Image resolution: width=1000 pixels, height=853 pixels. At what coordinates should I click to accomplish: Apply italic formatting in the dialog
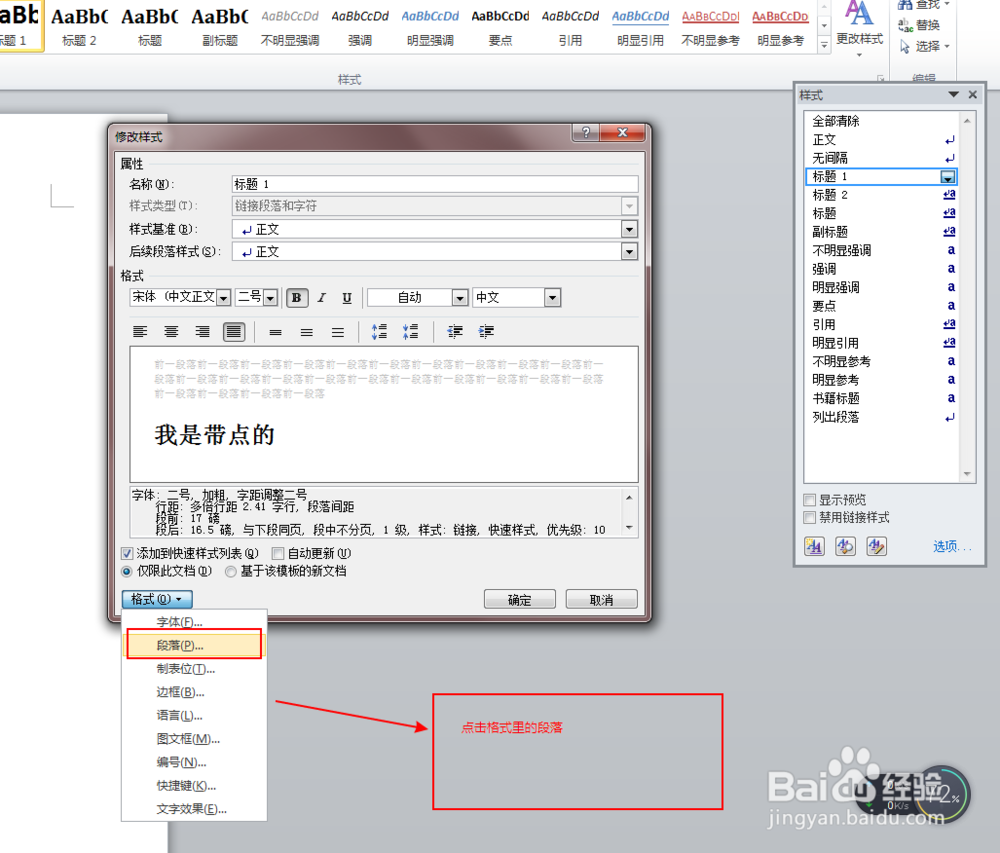pyautogui.click(x=320, y=297)
